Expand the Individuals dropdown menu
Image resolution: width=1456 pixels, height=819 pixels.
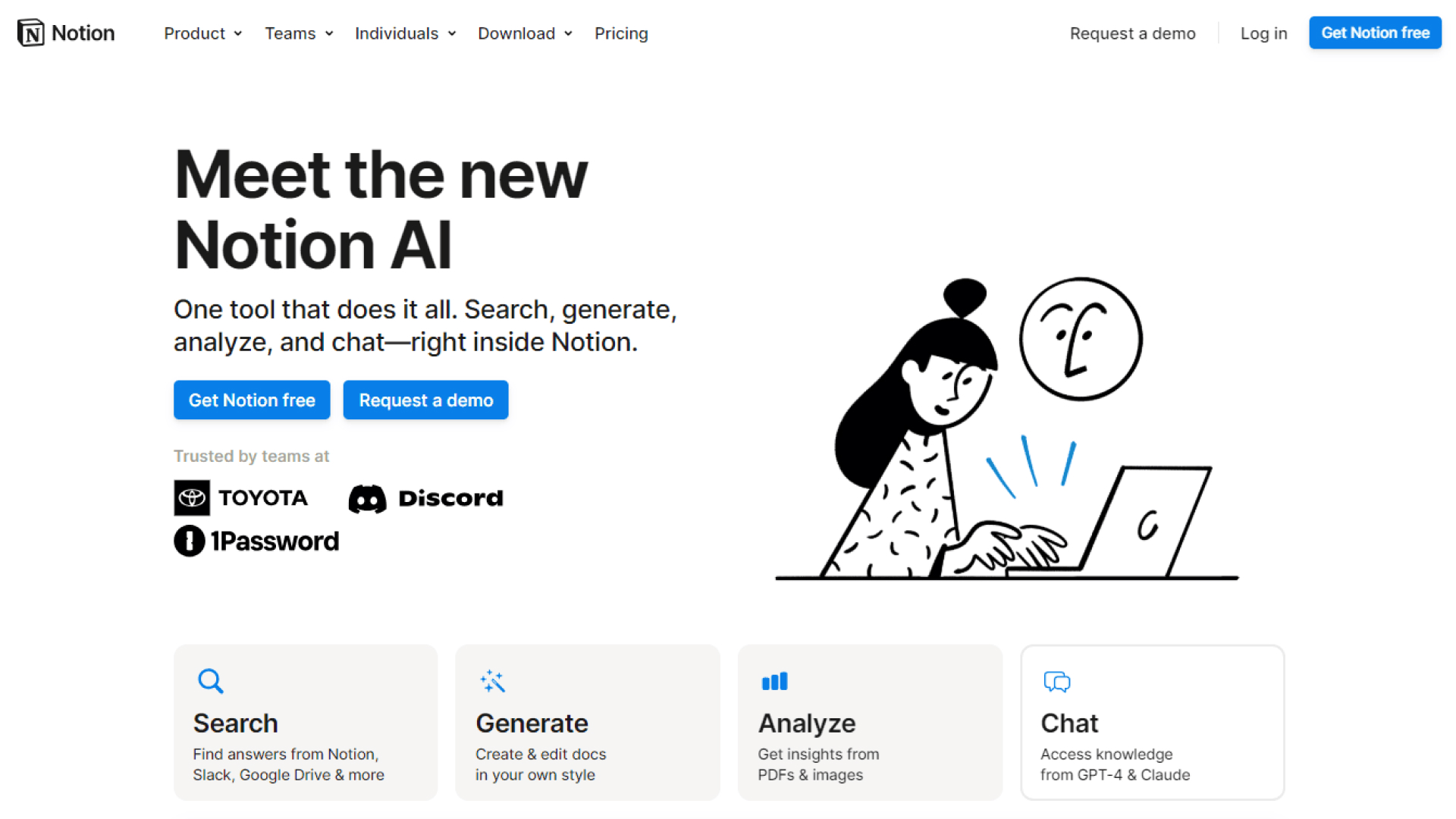[x=405, y=33]
